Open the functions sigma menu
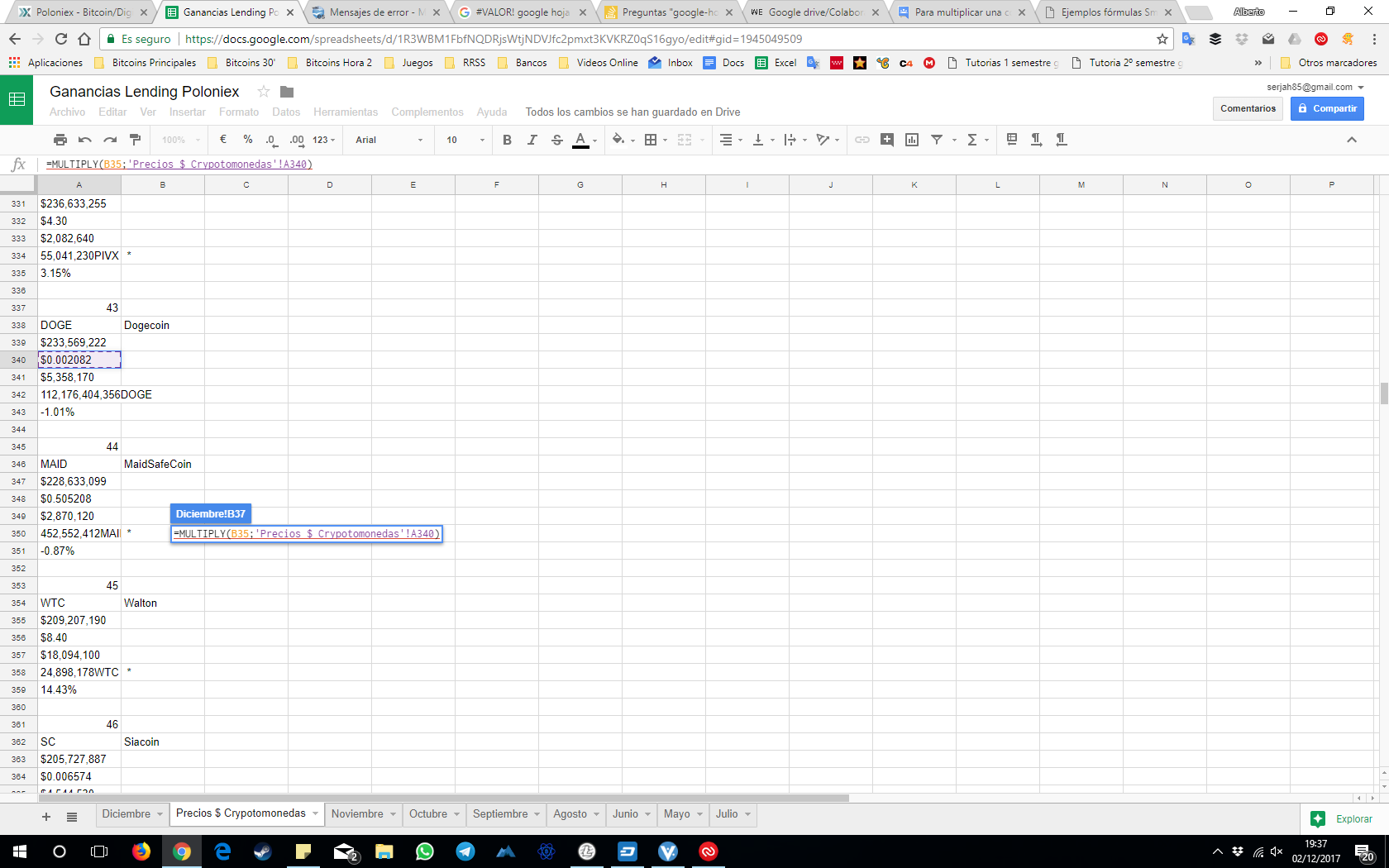This screenshot has height=868, width=1389. (977, 140)
